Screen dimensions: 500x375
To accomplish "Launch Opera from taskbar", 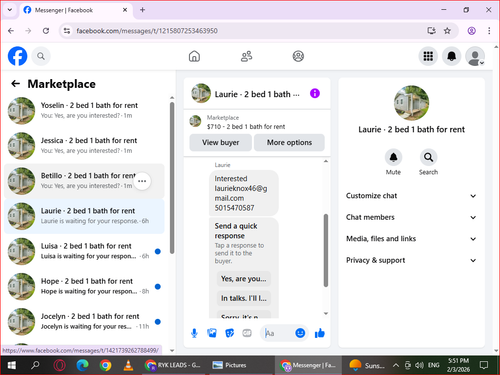I will 59,365.
